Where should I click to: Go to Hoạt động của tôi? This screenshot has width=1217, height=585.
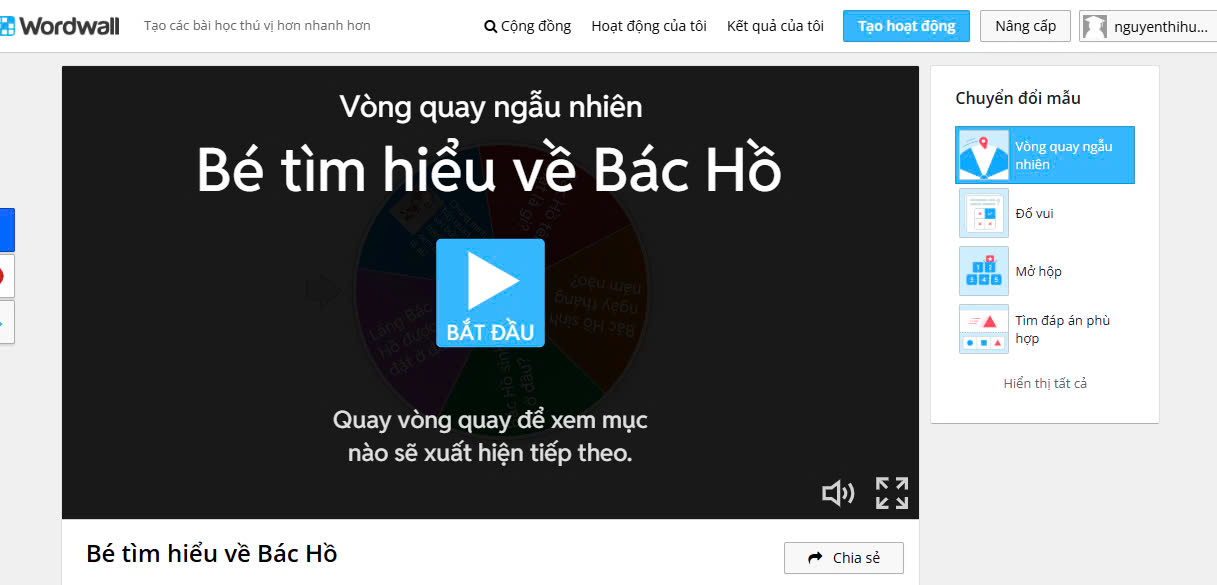click(x=649, y=26)
